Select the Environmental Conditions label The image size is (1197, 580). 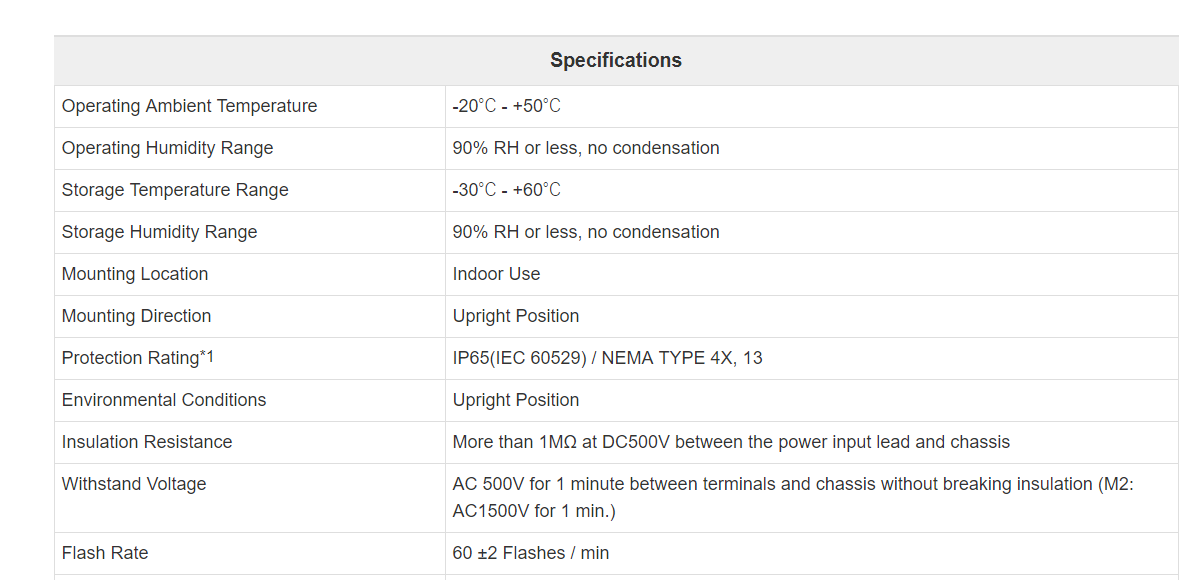point(164,400)
